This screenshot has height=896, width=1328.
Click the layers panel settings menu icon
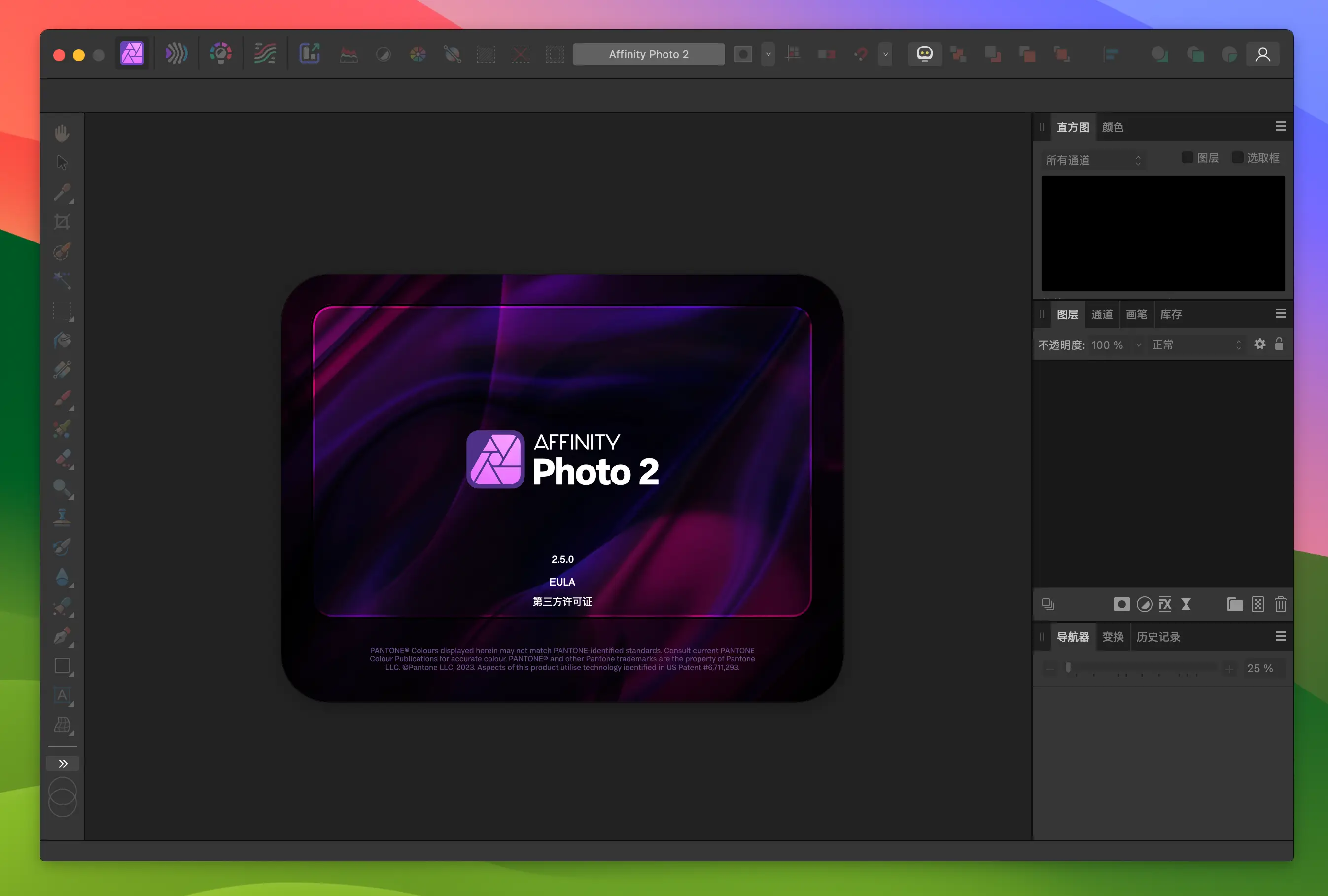1280,314
